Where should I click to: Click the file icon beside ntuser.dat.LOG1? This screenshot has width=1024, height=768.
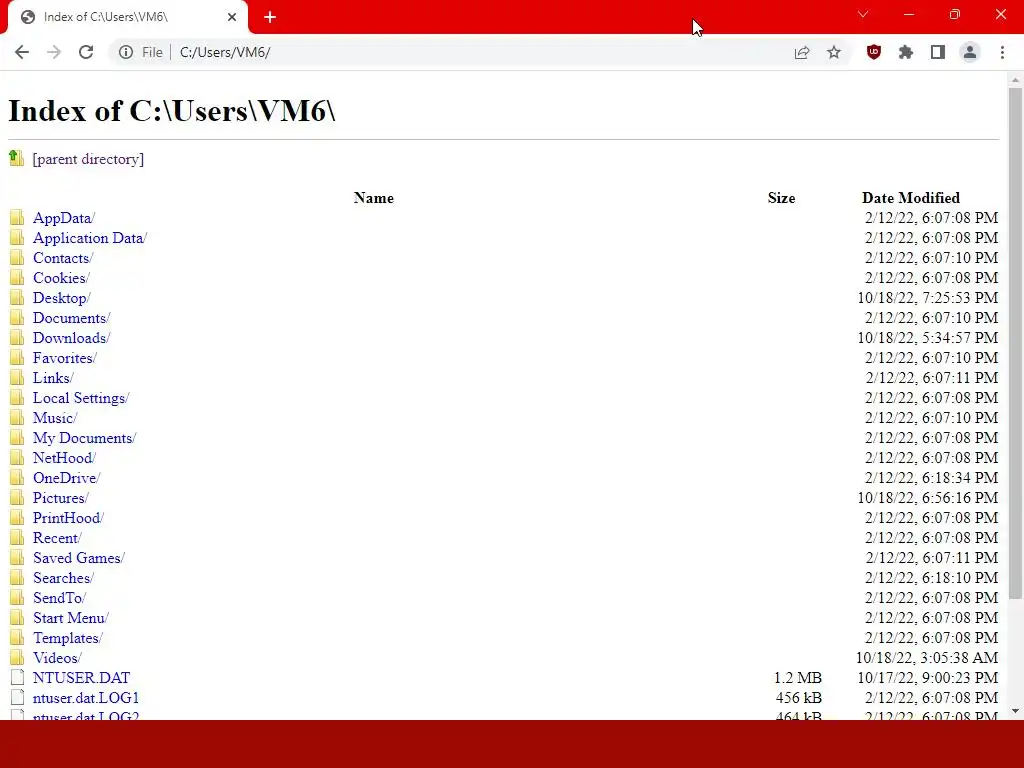pyautogui.click(x=18, y=697)
